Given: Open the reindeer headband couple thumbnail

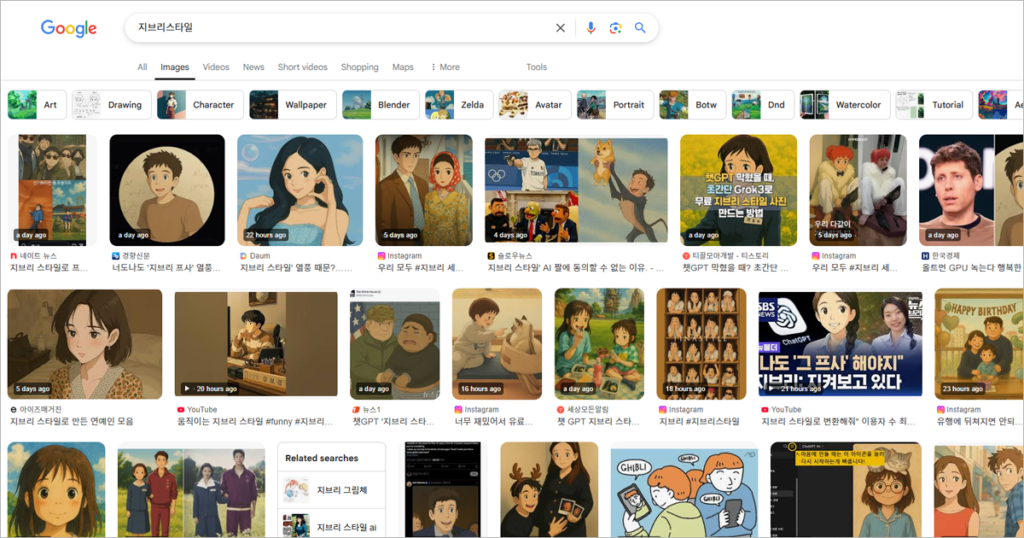Looking at the screenshot, I should coord(549,490).
